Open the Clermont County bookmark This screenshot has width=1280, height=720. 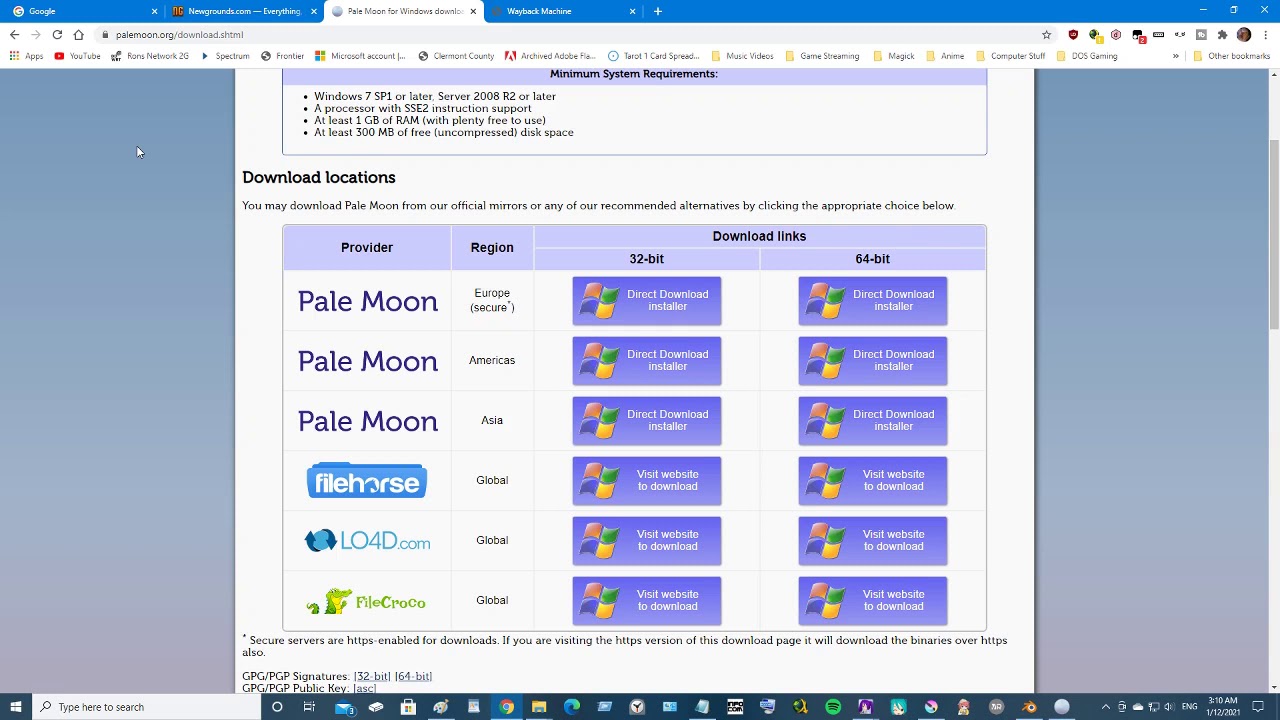click(456, 56)
